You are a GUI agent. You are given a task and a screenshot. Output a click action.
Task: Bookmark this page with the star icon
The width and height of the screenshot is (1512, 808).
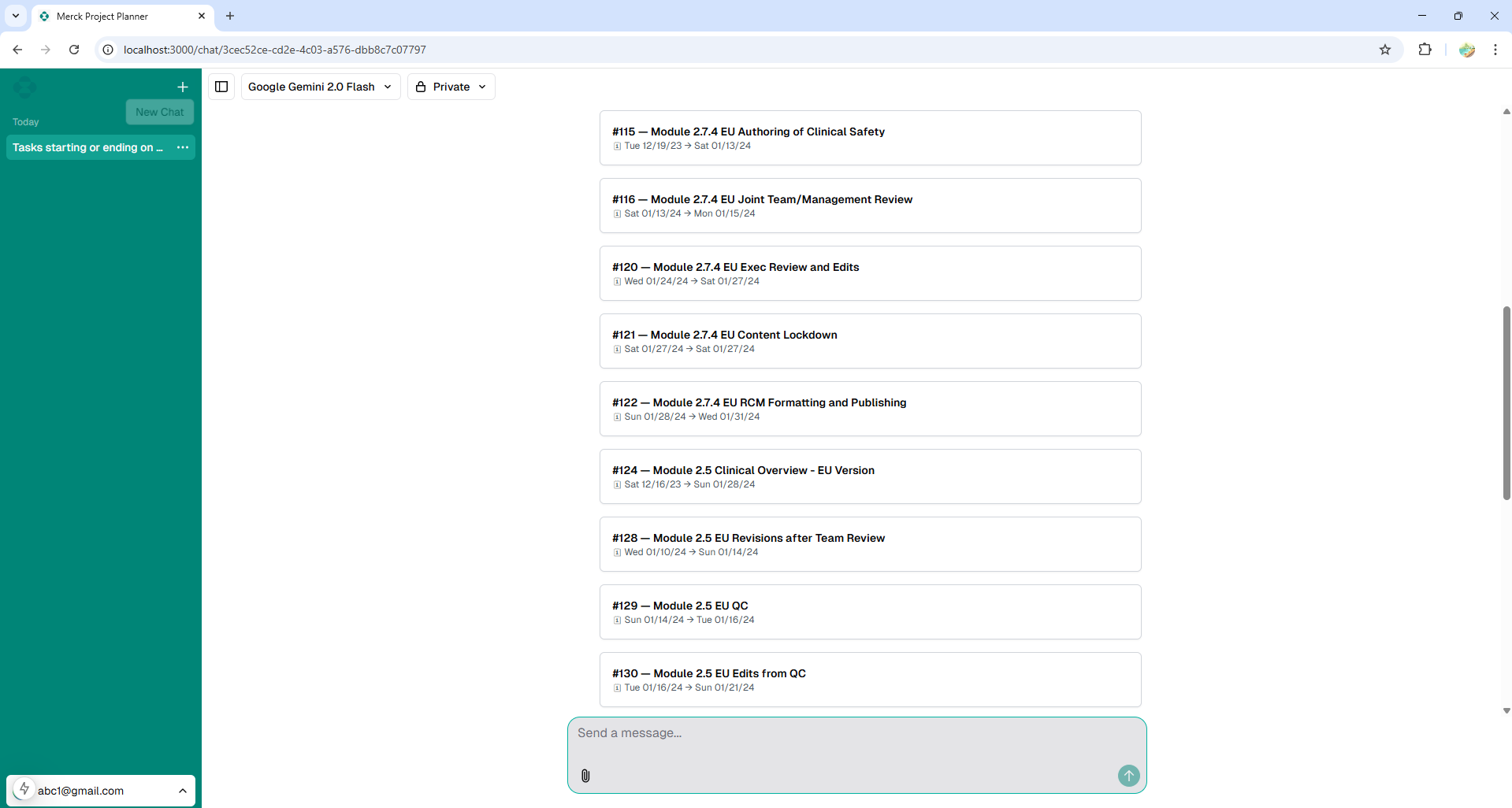point(1385,50)
